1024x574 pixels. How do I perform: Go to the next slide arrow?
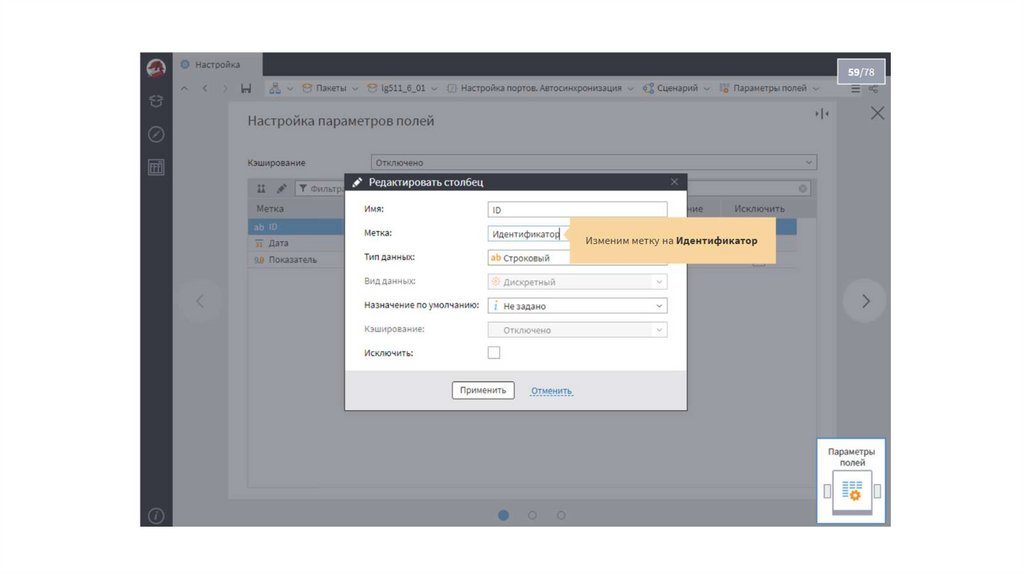click(x=865, y=301)
